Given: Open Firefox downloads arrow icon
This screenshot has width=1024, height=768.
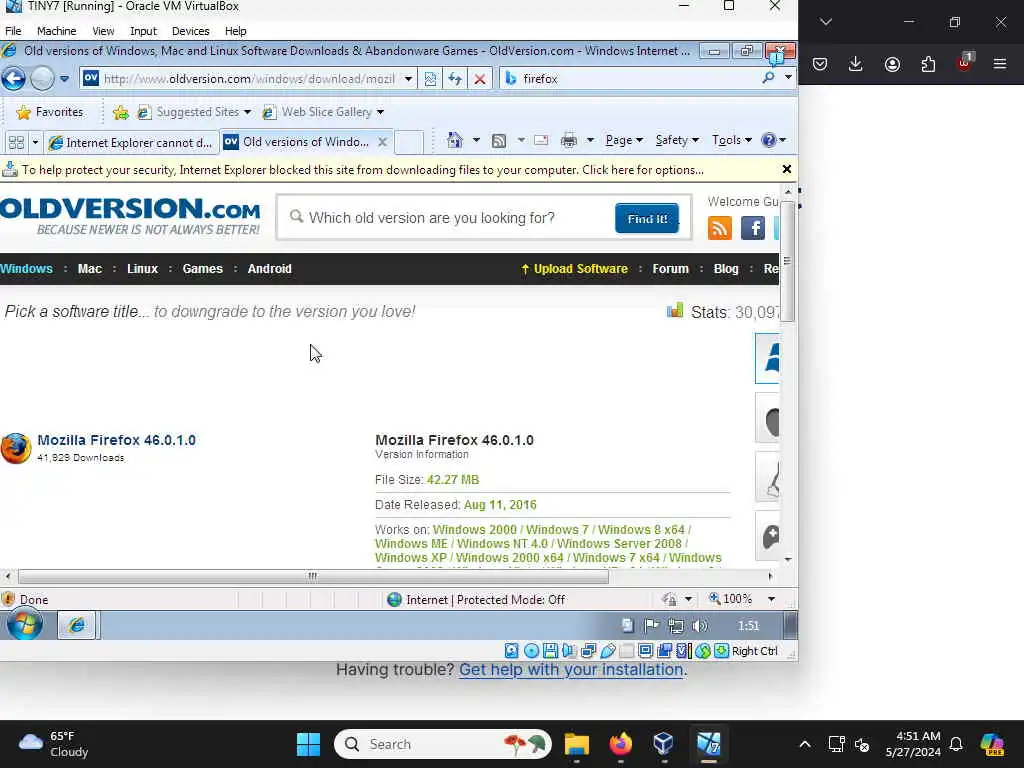Looking at the screenshot, I should pos(856,64).
